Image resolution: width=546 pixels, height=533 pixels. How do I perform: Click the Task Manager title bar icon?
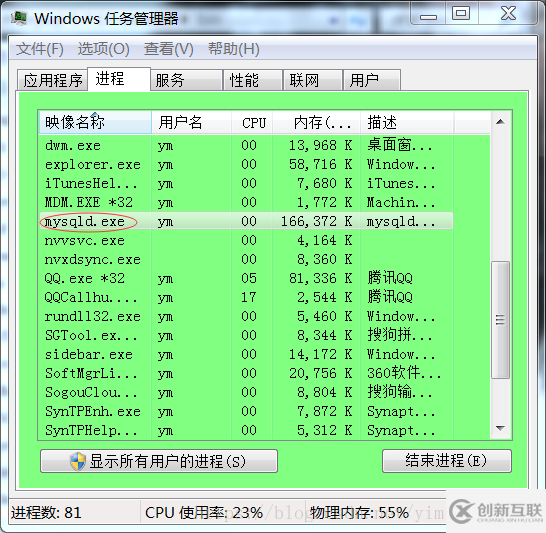pos(18,18)
